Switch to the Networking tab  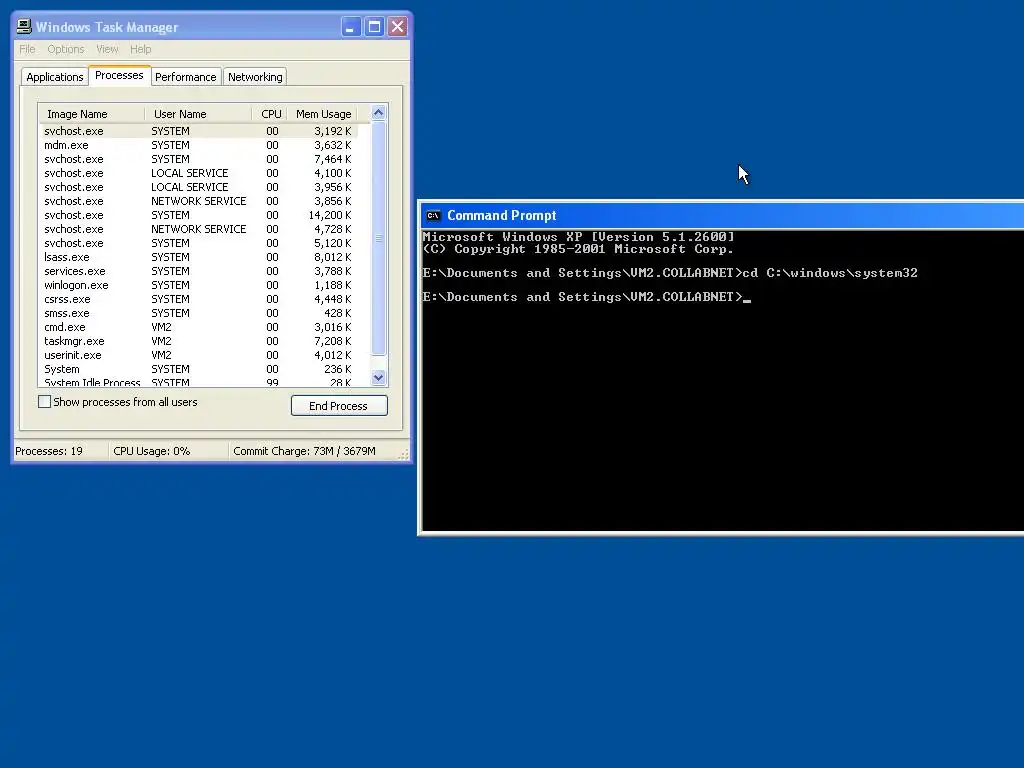click(x=255, y=77)
